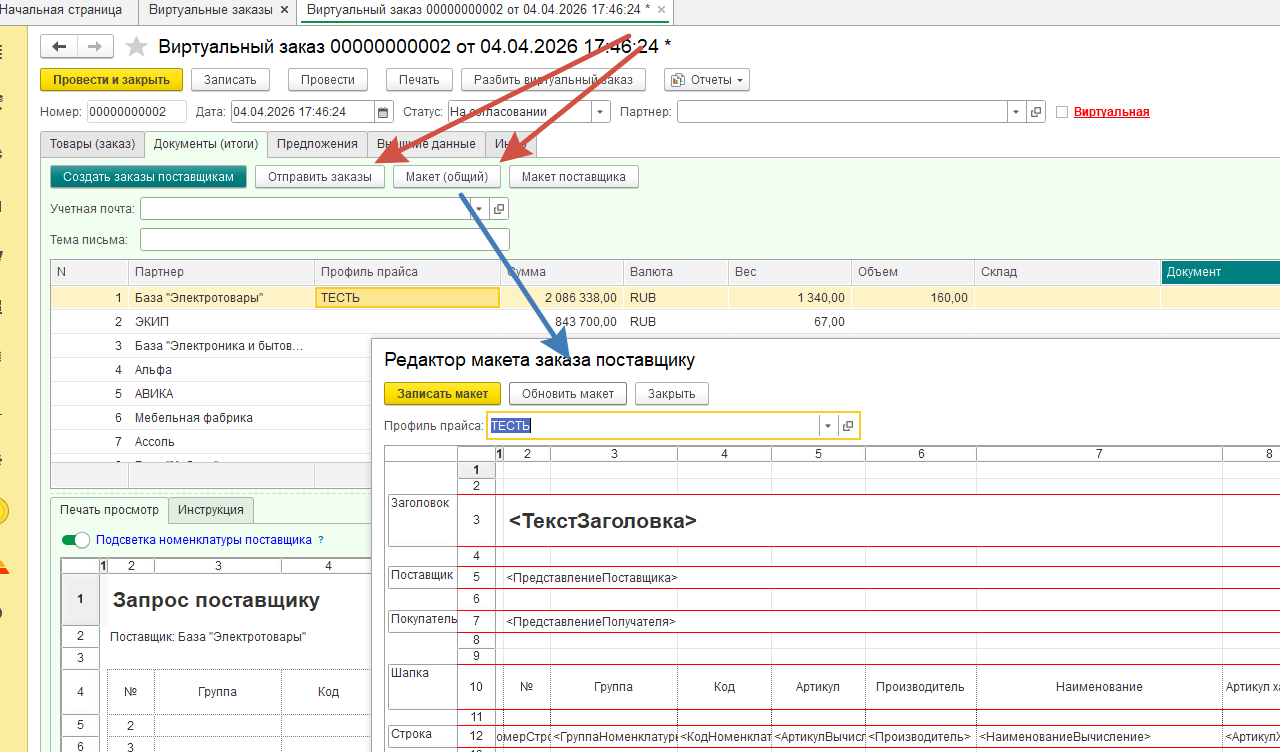This screenshot has height=752, width=1280.
Task: Expand the Партнер dropdown list
Action: (x=1016, y=112)
